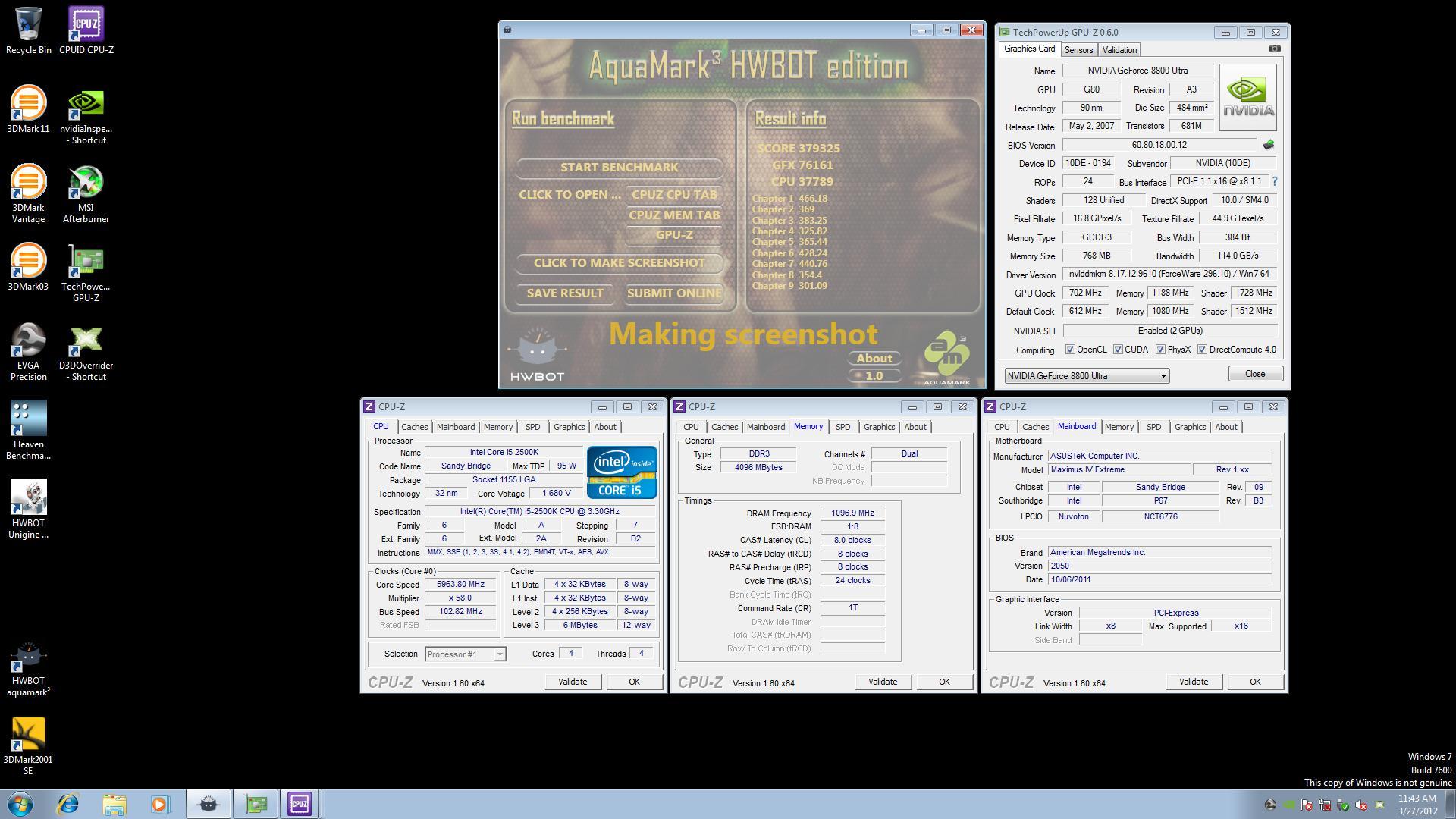
Task: Switch to GPU-Z taskbar button
Action: coord(256,804)
